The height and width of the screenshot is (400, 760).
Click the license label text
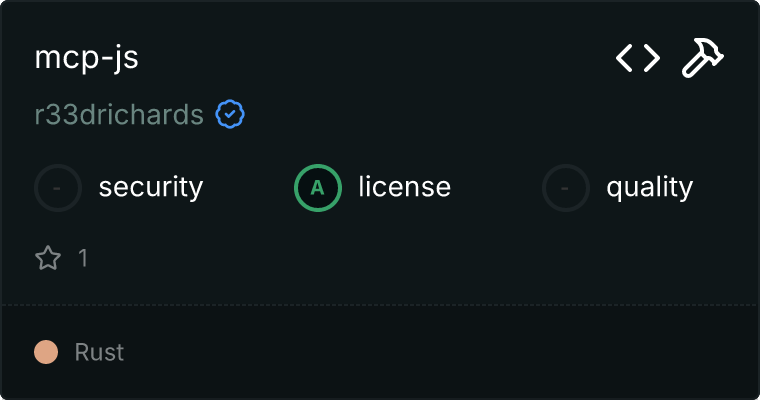click(x=404, y=187)
